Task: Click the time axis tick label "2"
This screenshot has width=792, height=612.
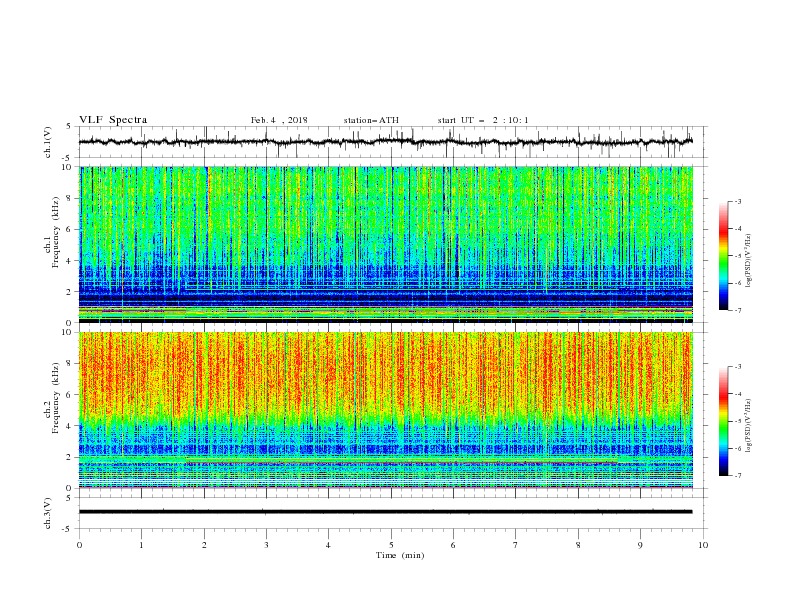Action: (204, 545)
